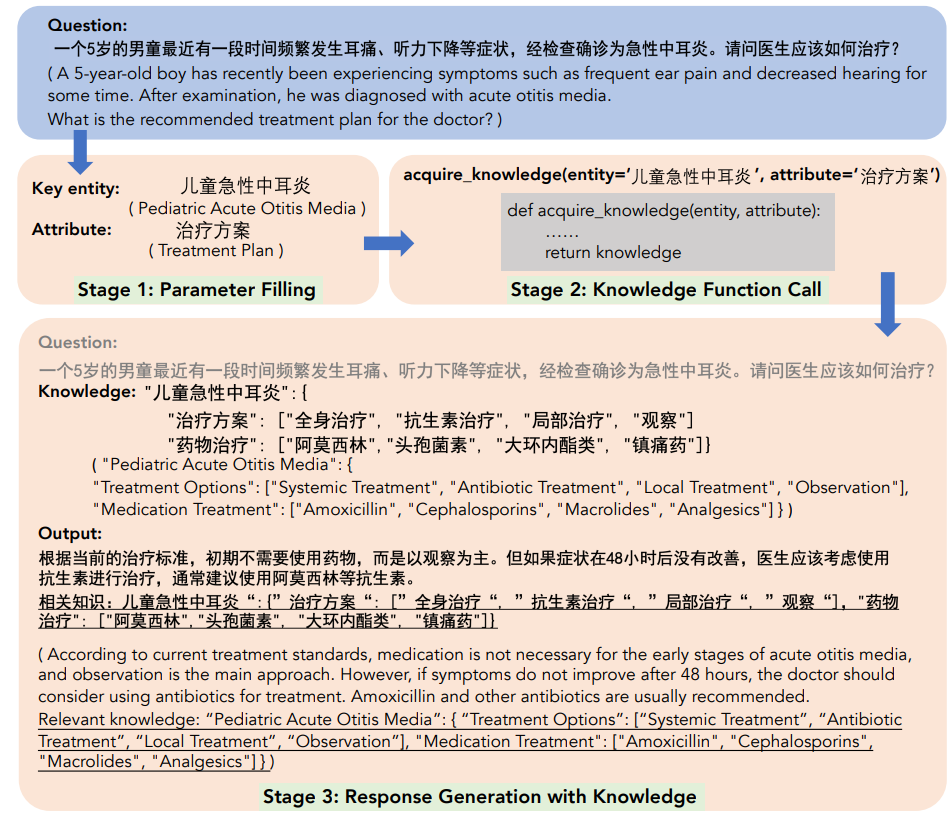
Task: Click the gray Question heading in Stage 3
Action: [78, 343]
